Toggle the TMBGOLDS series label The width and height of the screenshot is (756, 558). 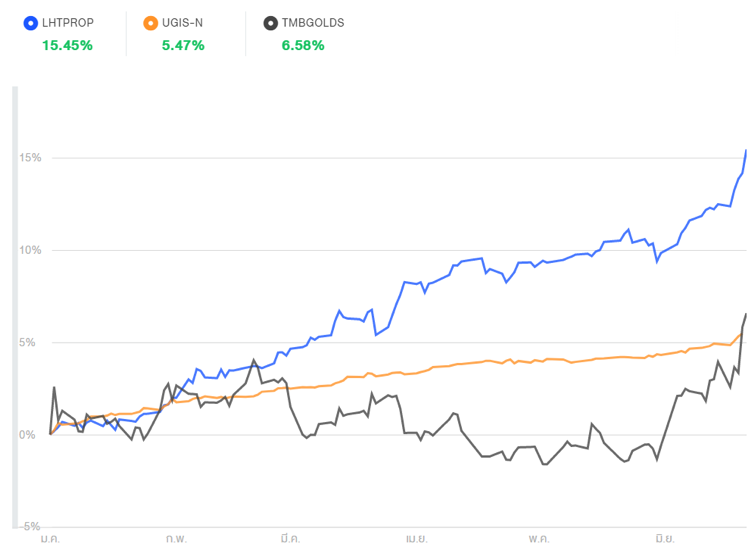coord(315,22)
